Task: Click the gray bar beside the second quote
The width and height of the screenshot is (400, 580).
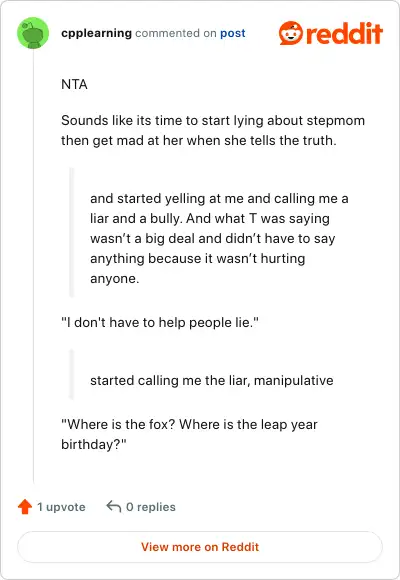Action: click(72, 374)
